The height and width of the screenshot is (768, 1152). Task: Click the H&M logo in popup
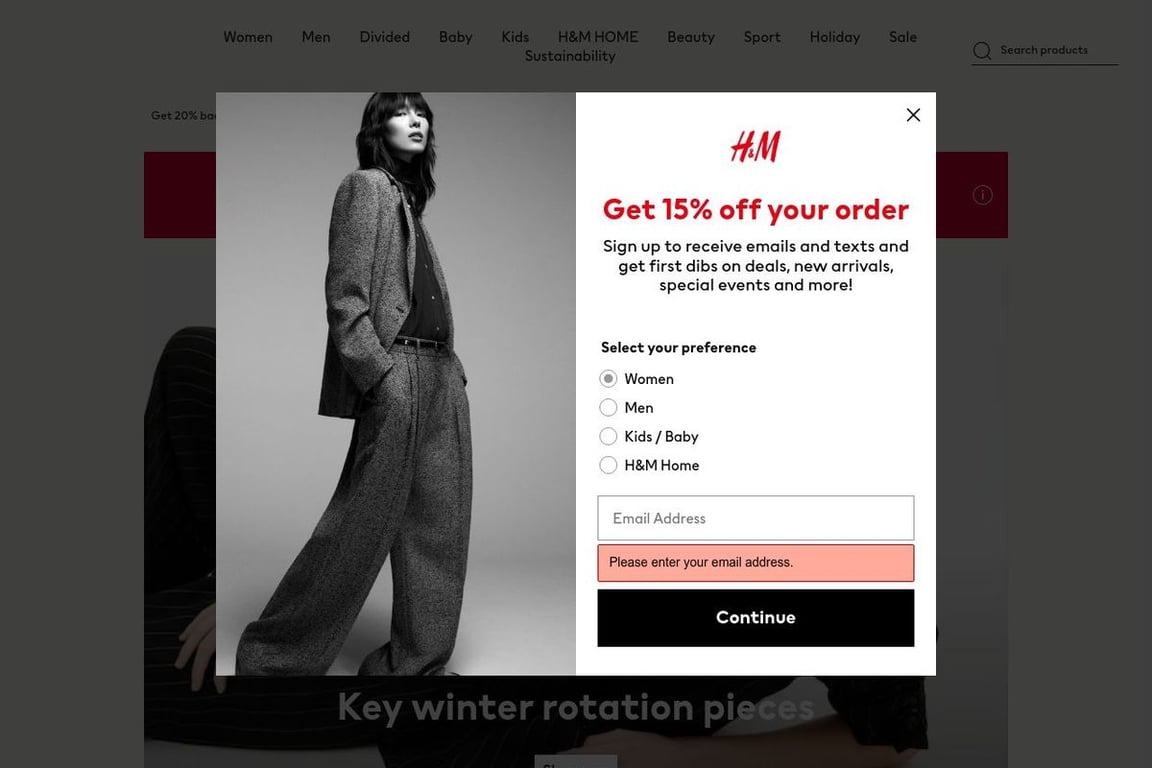tap(755, 146)
